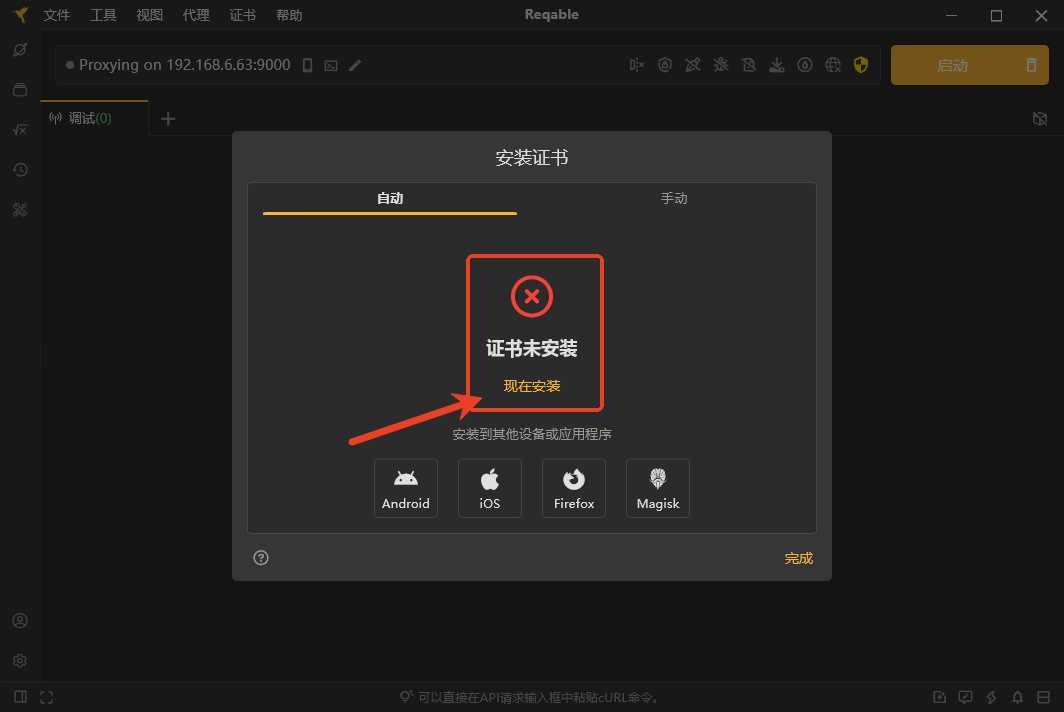
Task: Toggle the bug debugging icon in toolbar
Action: point(720,65)
